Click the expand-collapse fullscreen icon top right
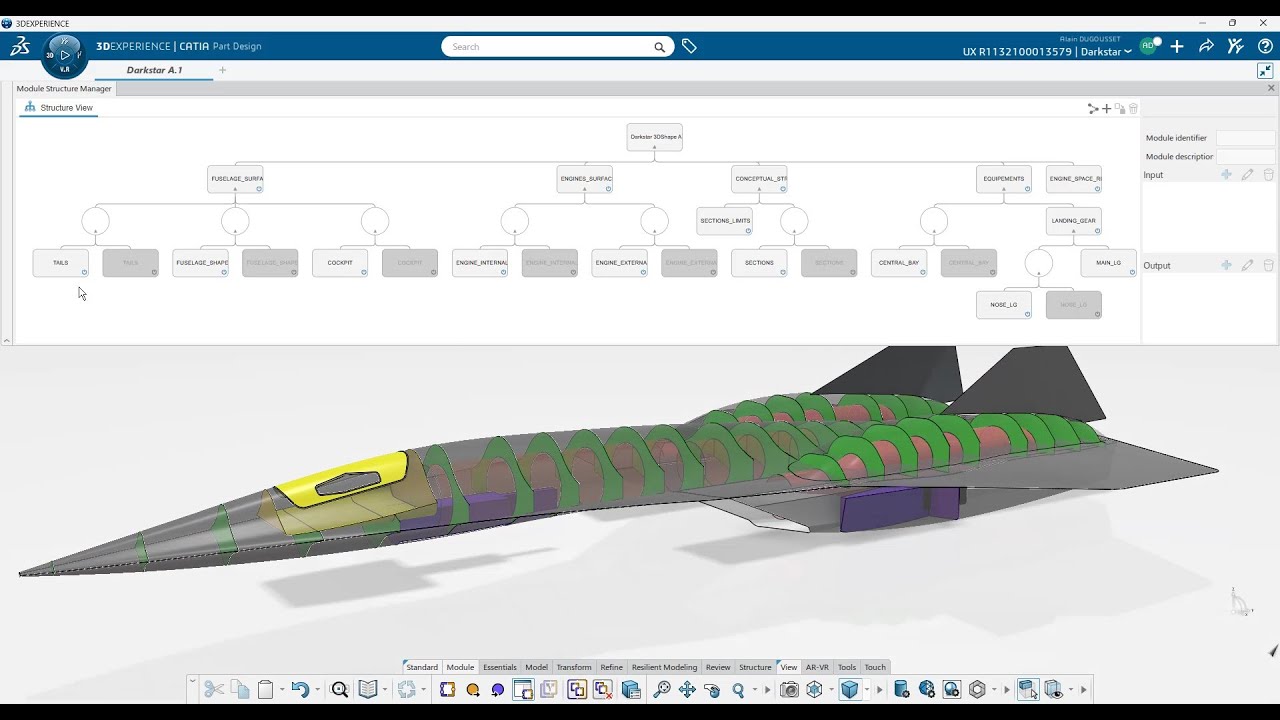The height and width of the screenshot is (720, 1280). click(x=1265, y=71)
